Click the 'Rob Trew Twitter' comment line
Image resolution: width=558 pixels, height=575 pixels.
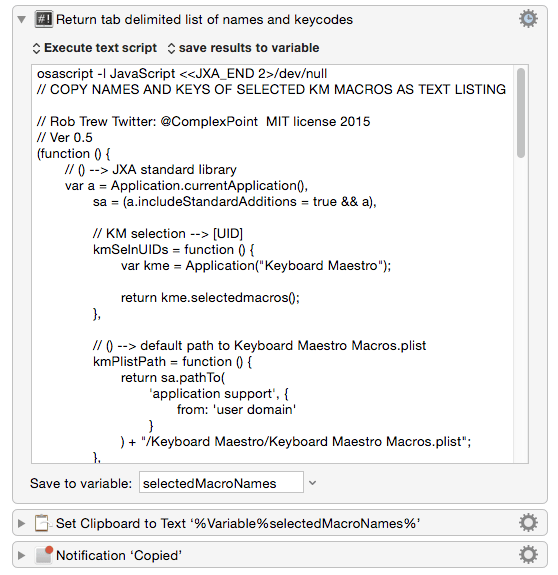tap(203, 122)
